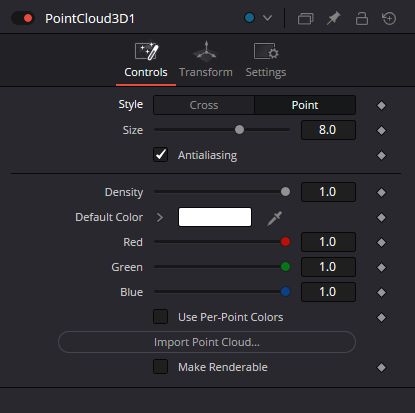Click the Red value field
The image size is (415, 413).
pos(328,242)
